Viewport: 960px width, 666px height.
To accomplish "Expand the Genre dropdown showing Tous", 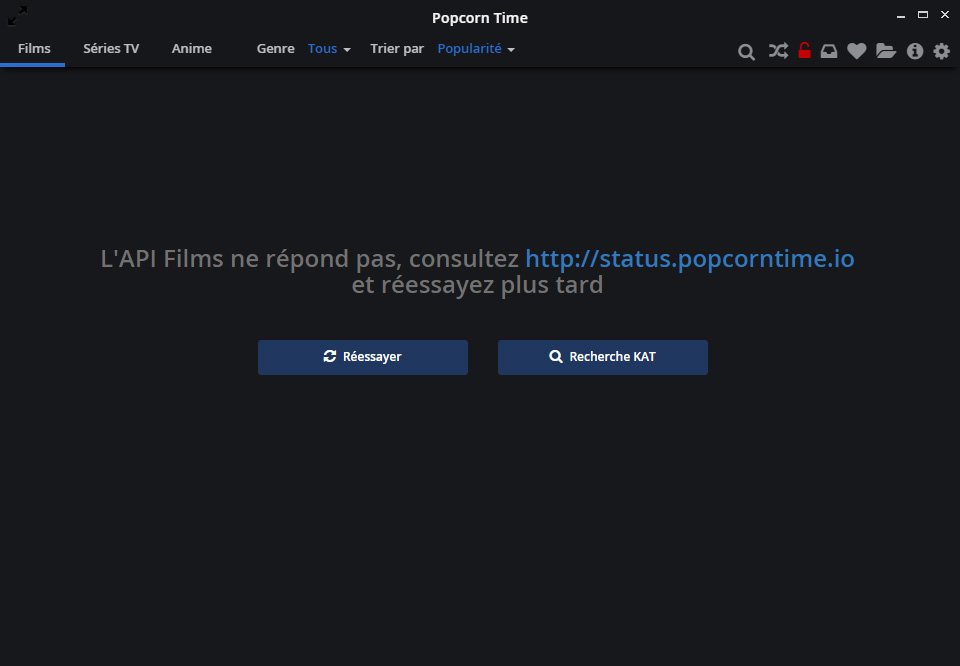I will pos(329,49).
